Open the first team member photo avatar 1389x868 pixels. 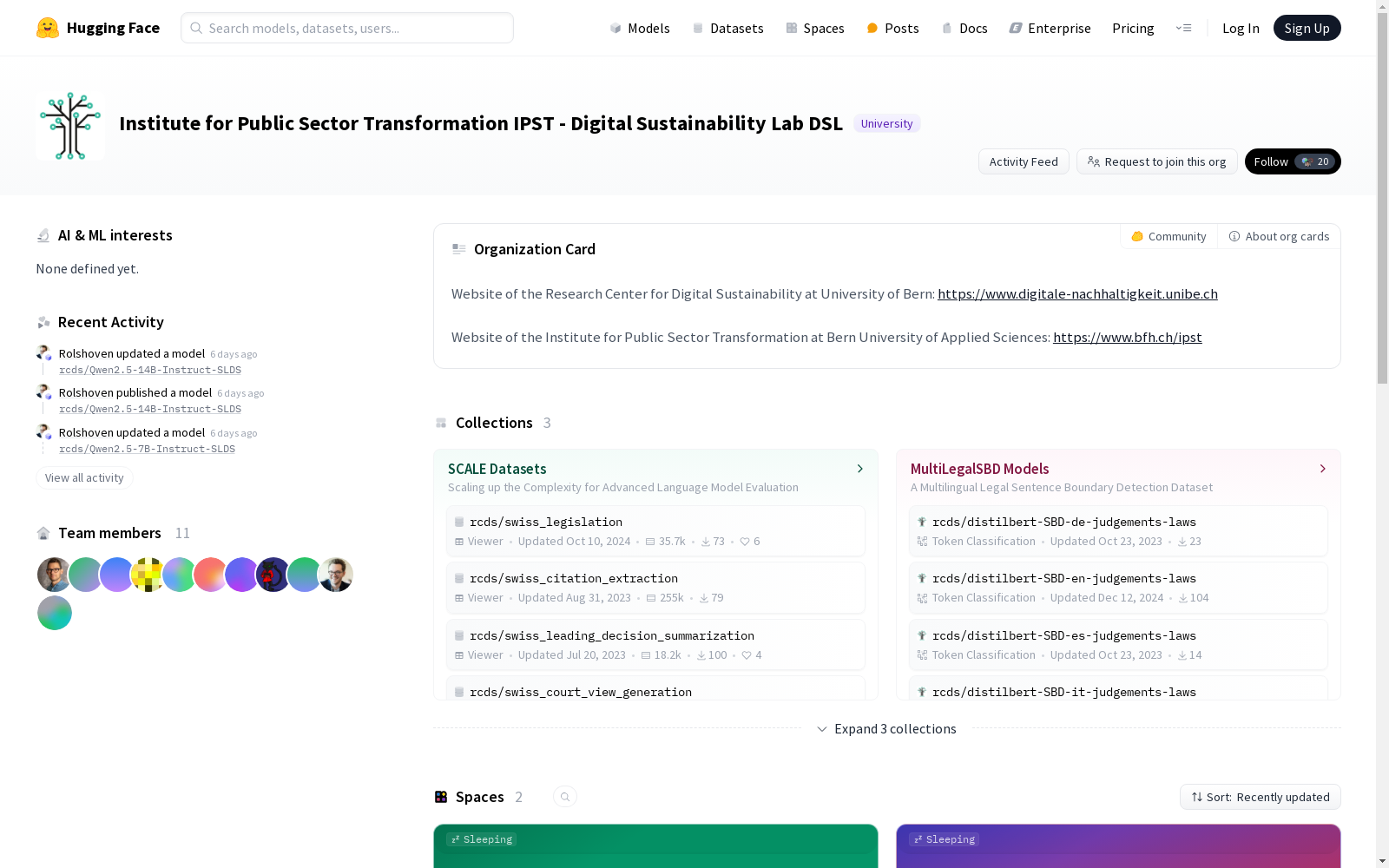(x=55, y=575)
